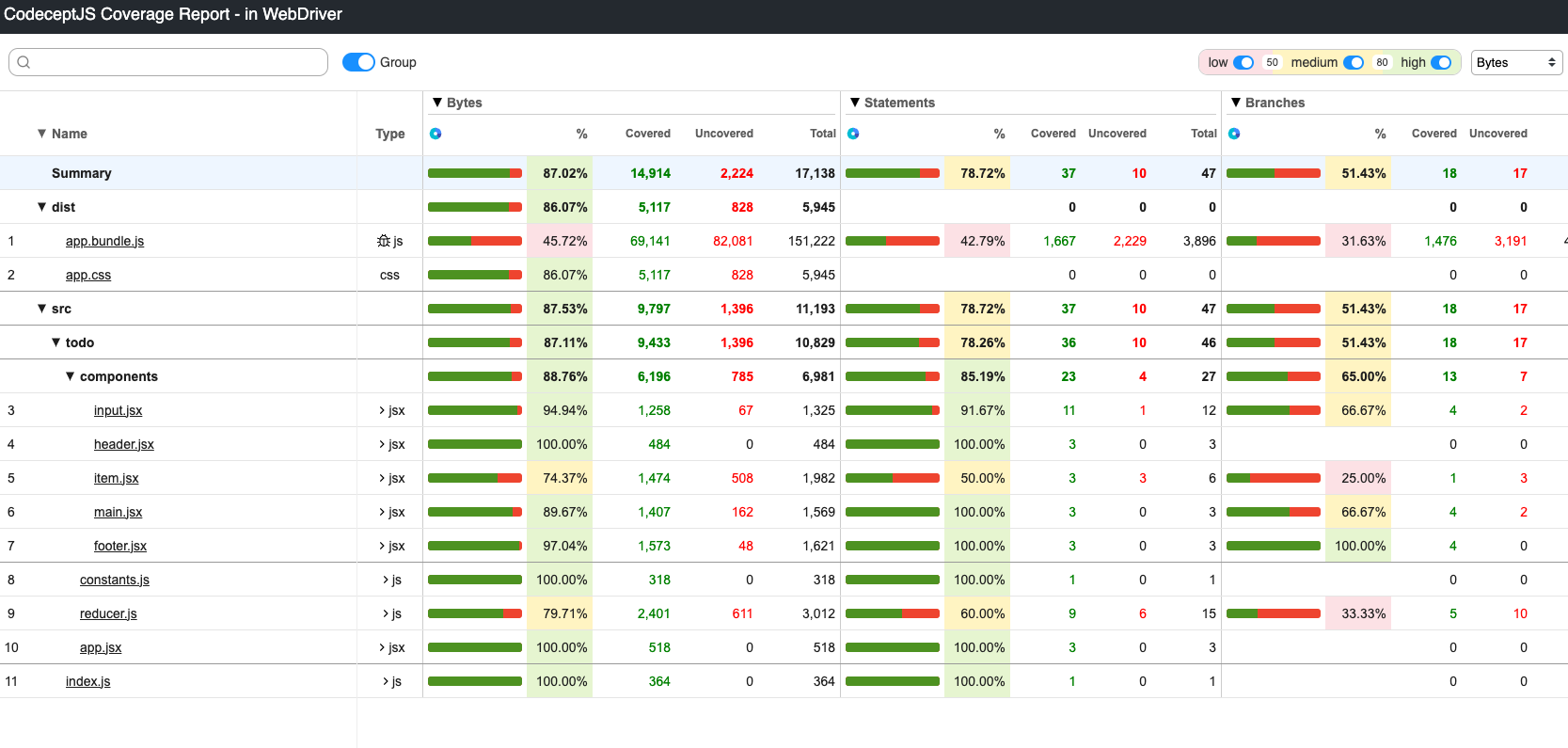Open the constants.js file link
This screenshot has width=1568, height=748.
coord(115,580)
